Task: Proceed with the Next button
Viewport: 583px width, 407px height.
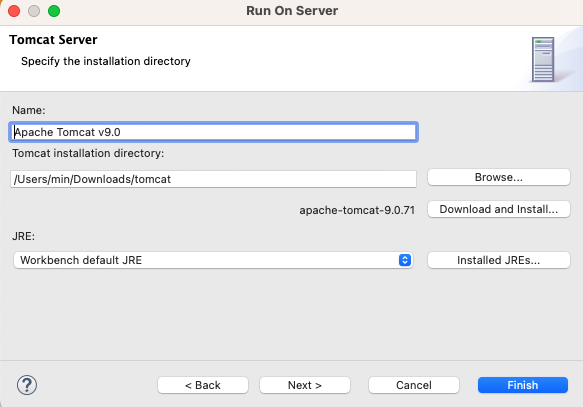Action: click(x=305, y=385)
